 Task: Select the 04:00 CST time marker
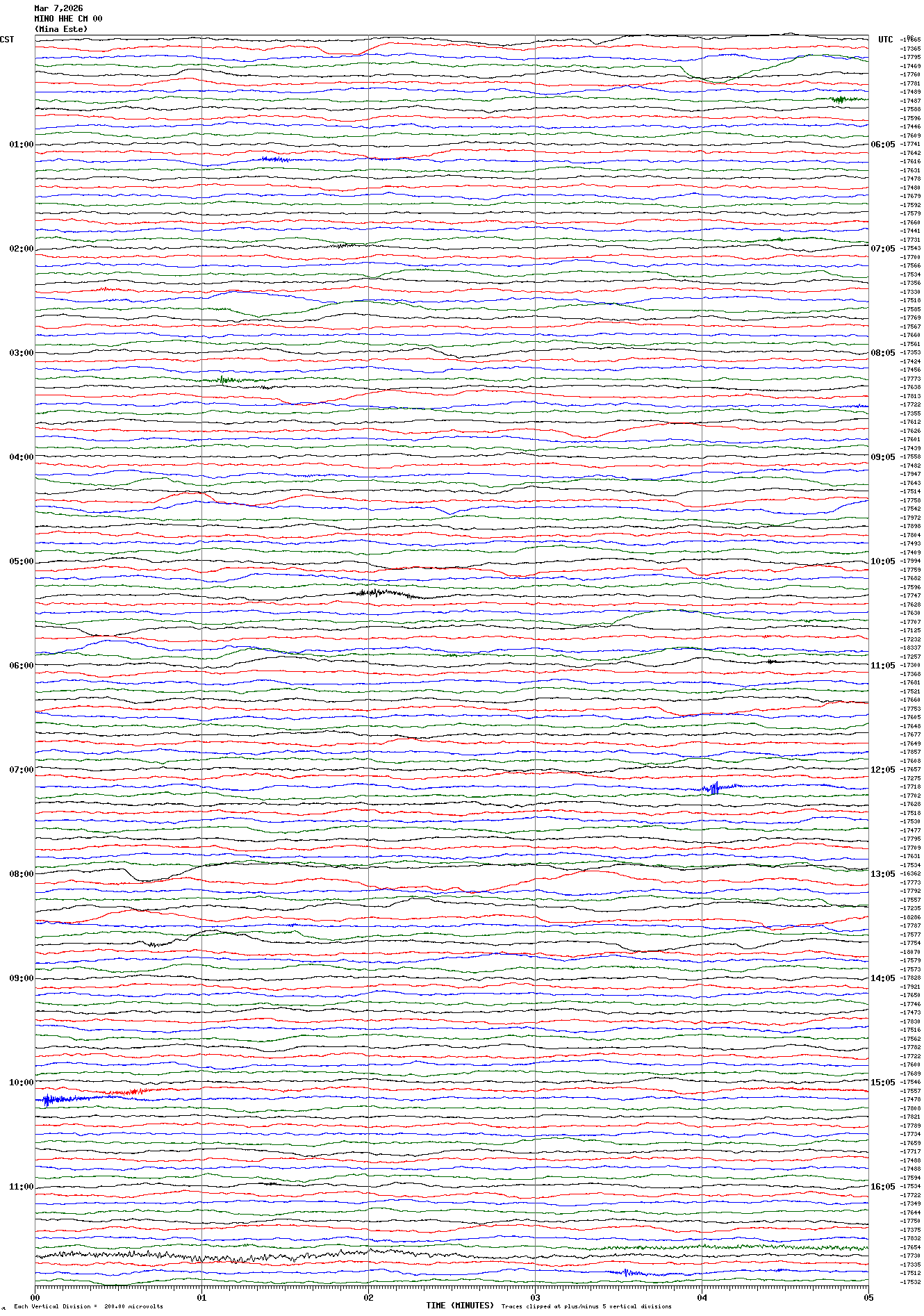21,457
